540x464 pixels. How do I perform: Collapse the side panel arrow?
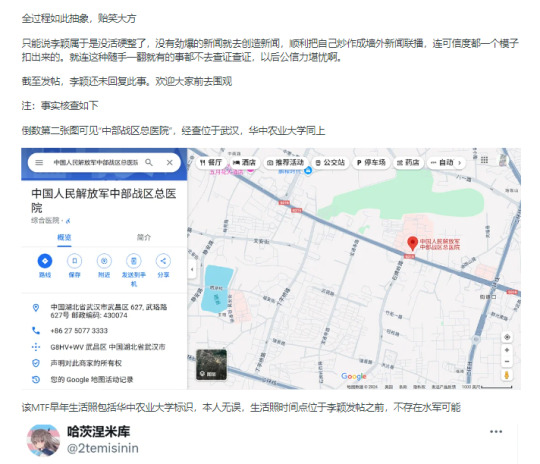(192, 269)
